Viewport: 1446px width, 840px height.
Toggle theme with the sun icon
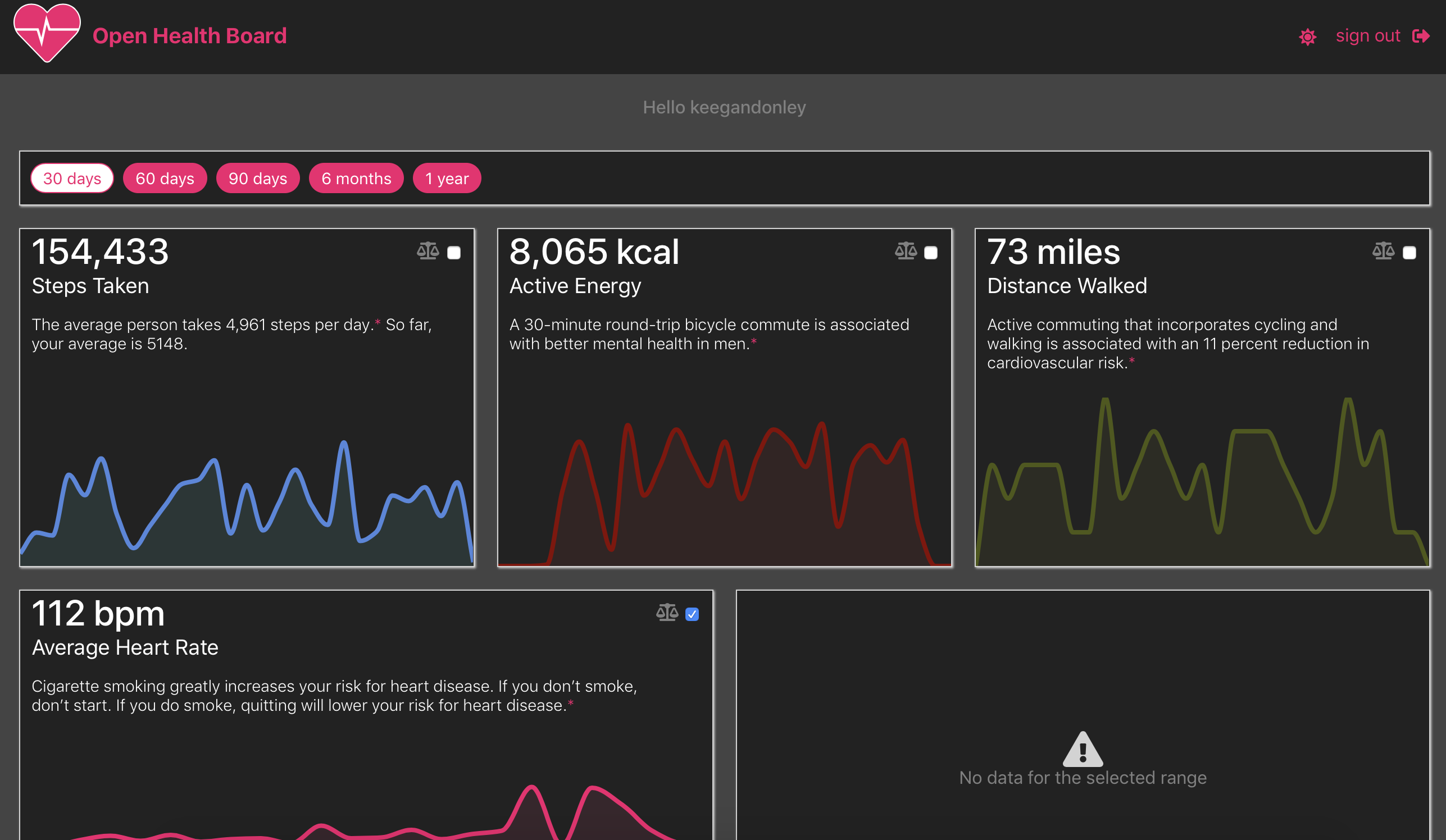click(x=1307, y=37)
